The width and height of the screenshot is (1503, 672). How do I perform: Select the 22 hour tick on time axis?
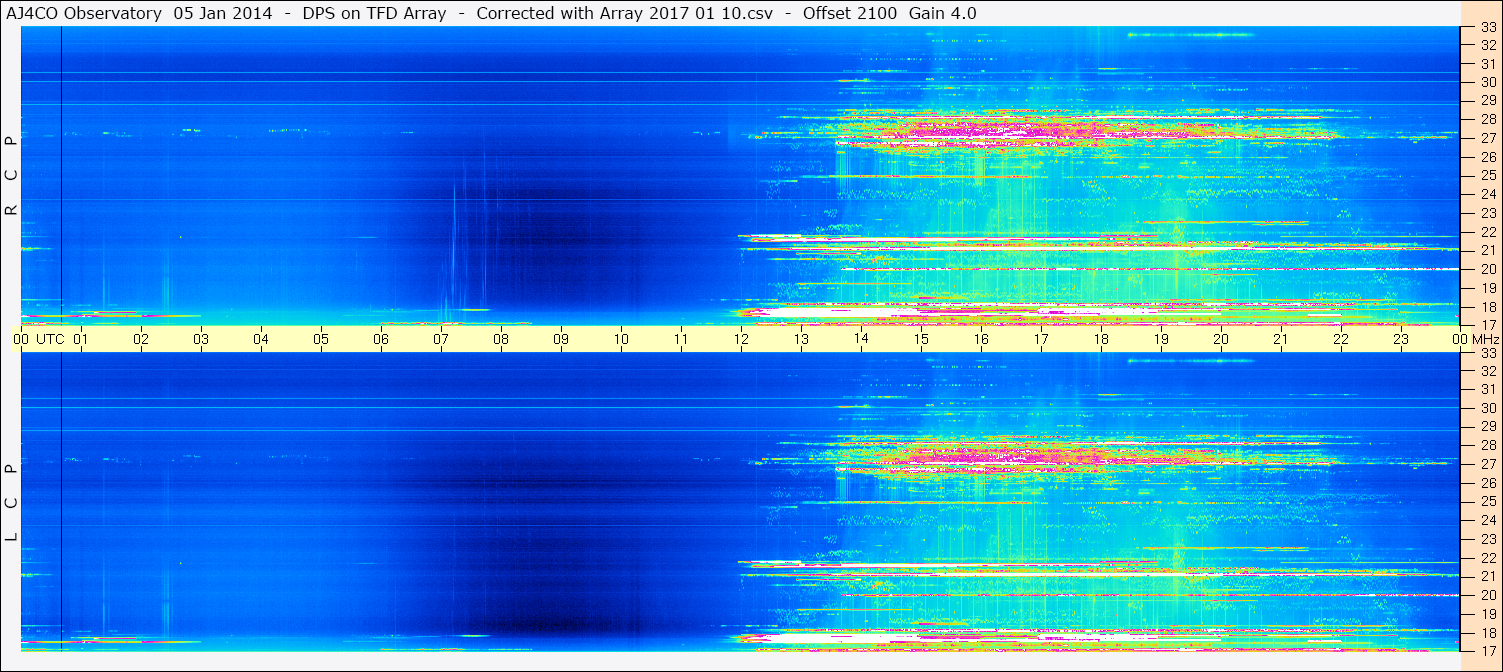(1341, 339)
